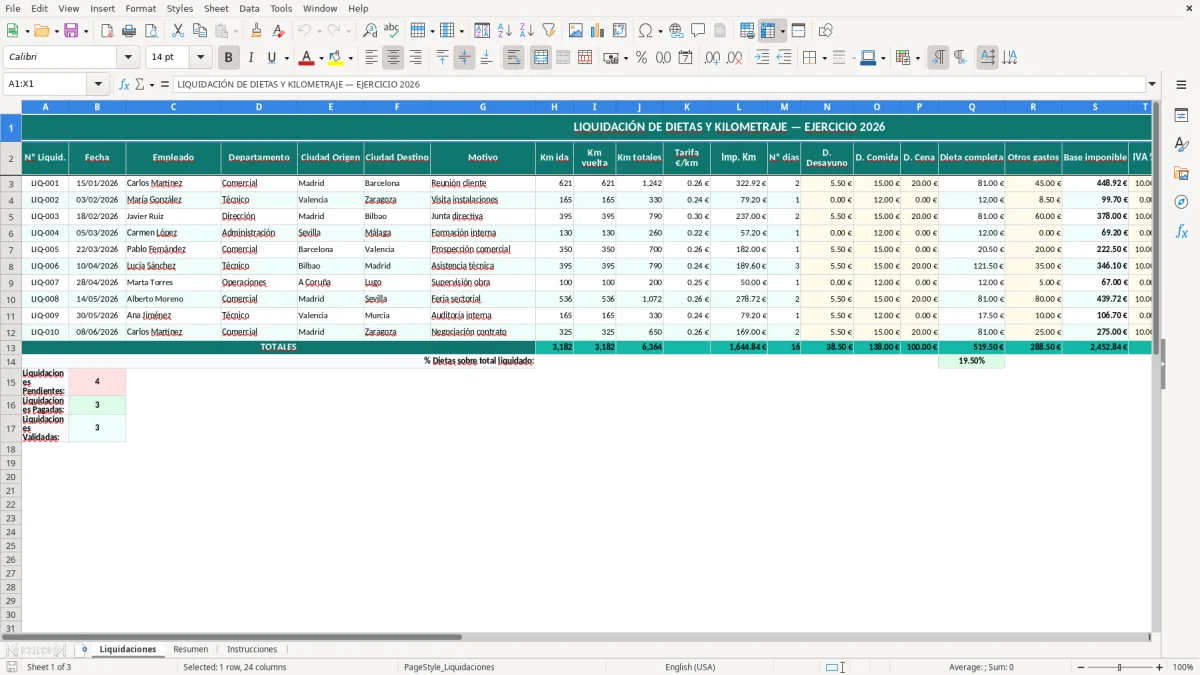Click the Print icon
Image resolution: width=1200 pixels, height=675 pixels.
click(129, 31)
